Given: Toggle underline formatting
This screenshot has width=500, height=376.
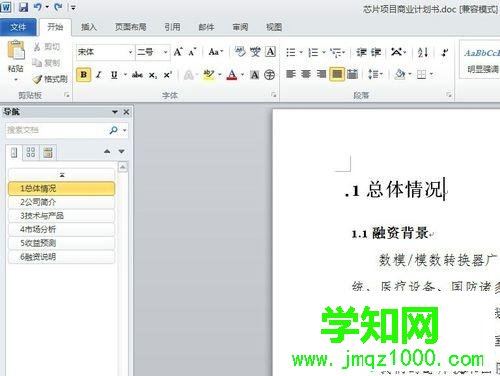Looking at the screenshot, I should point(114,75).
